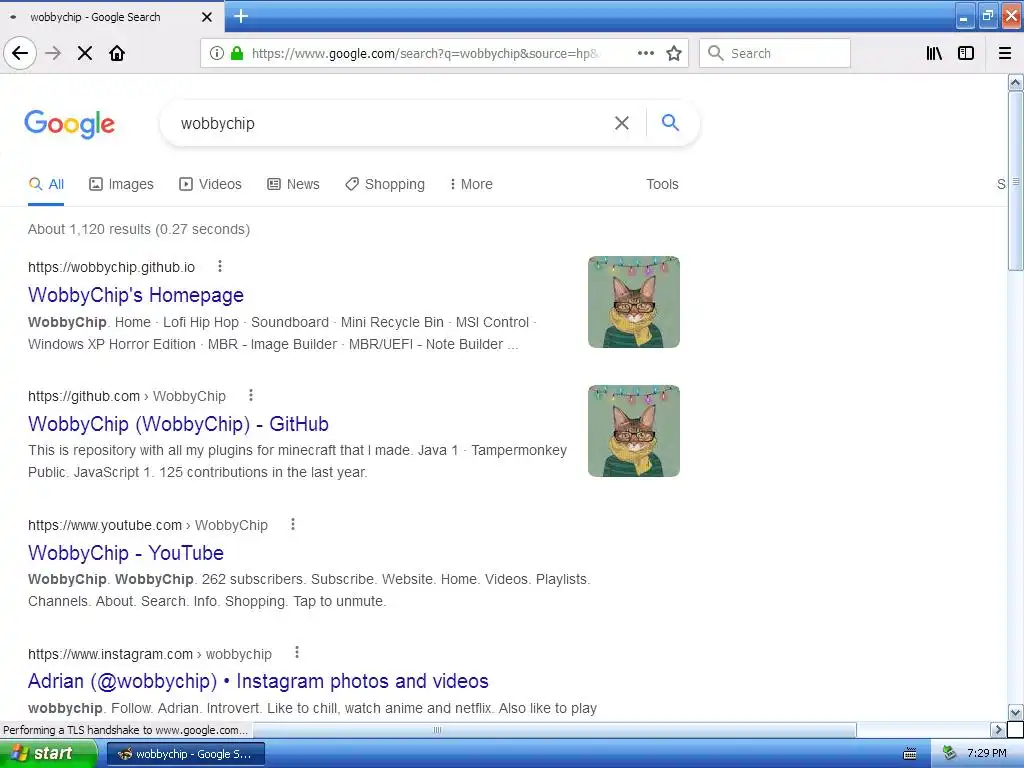Open Adrian (@wobbychip) Instagram link
This screenshot has height=768, width=1024.
tap(258, 681)
